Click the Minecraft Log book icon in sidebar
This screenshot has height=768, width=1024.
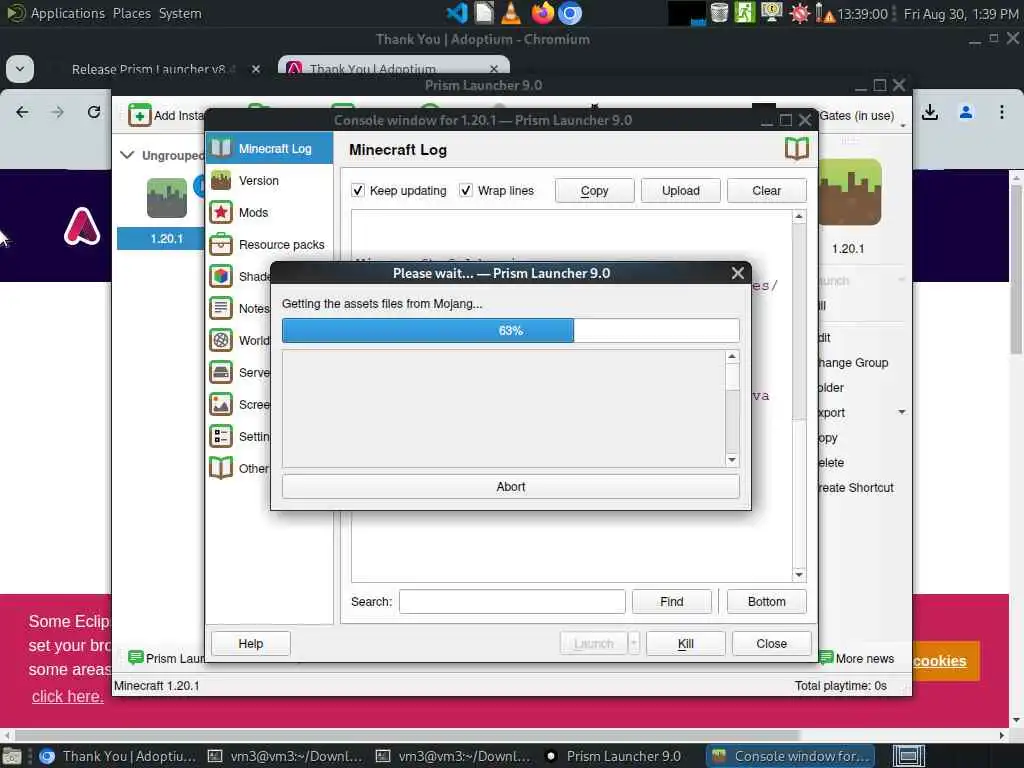221,148
